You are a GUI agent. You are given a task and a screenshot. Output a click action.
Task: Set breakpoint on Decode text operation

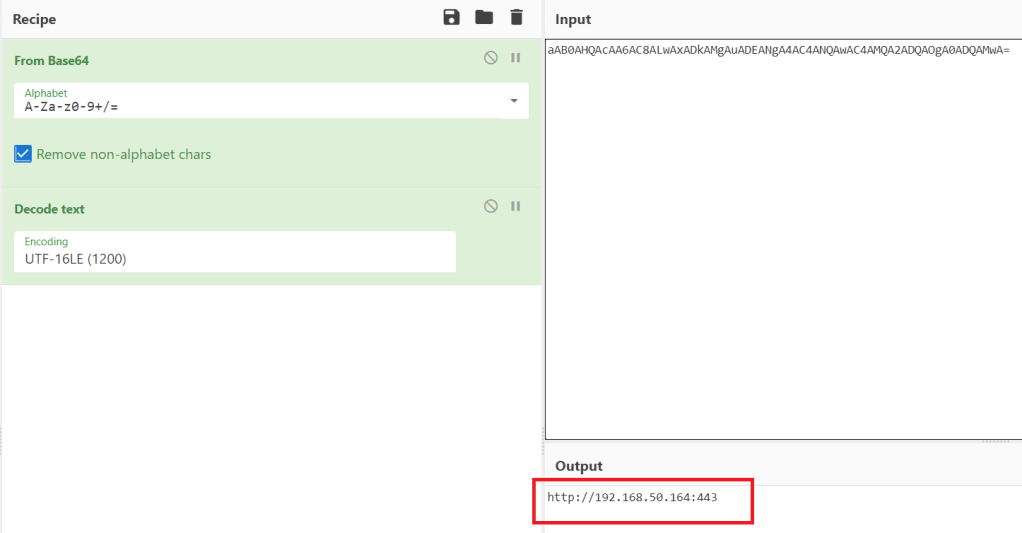[516, 206]
